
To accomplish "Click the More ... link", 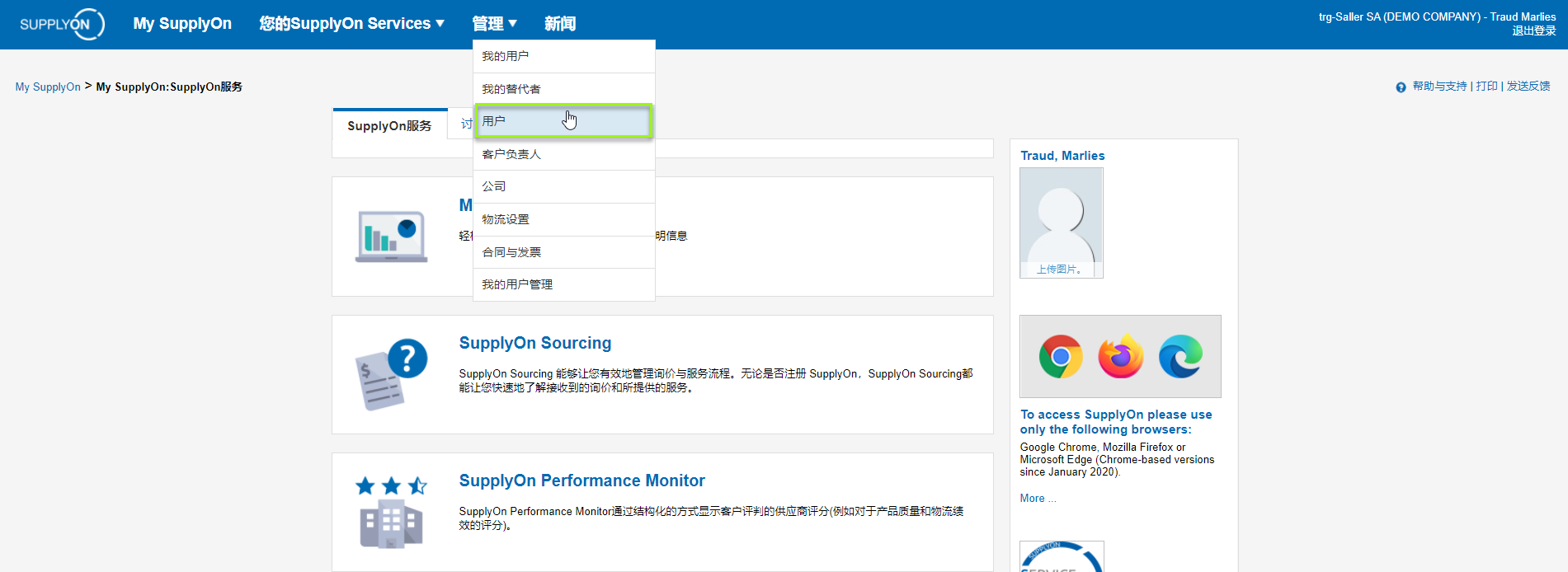I will 1038,499.
